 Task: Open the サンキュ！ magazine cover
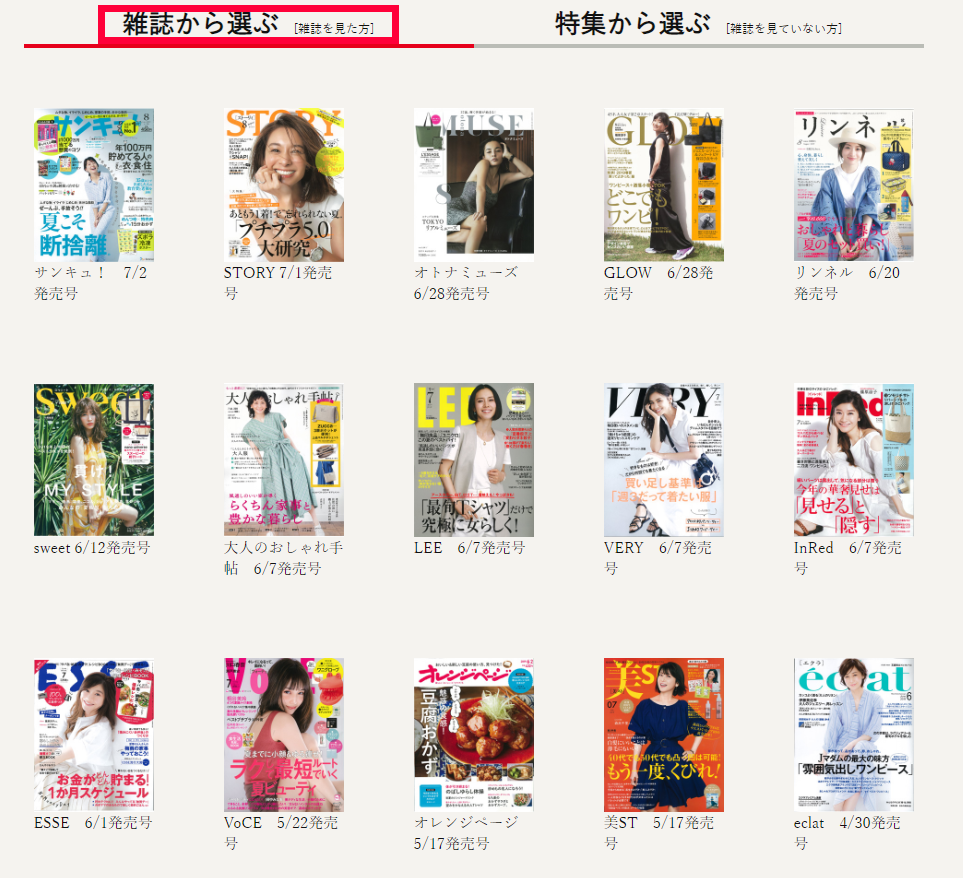(94, 184)
